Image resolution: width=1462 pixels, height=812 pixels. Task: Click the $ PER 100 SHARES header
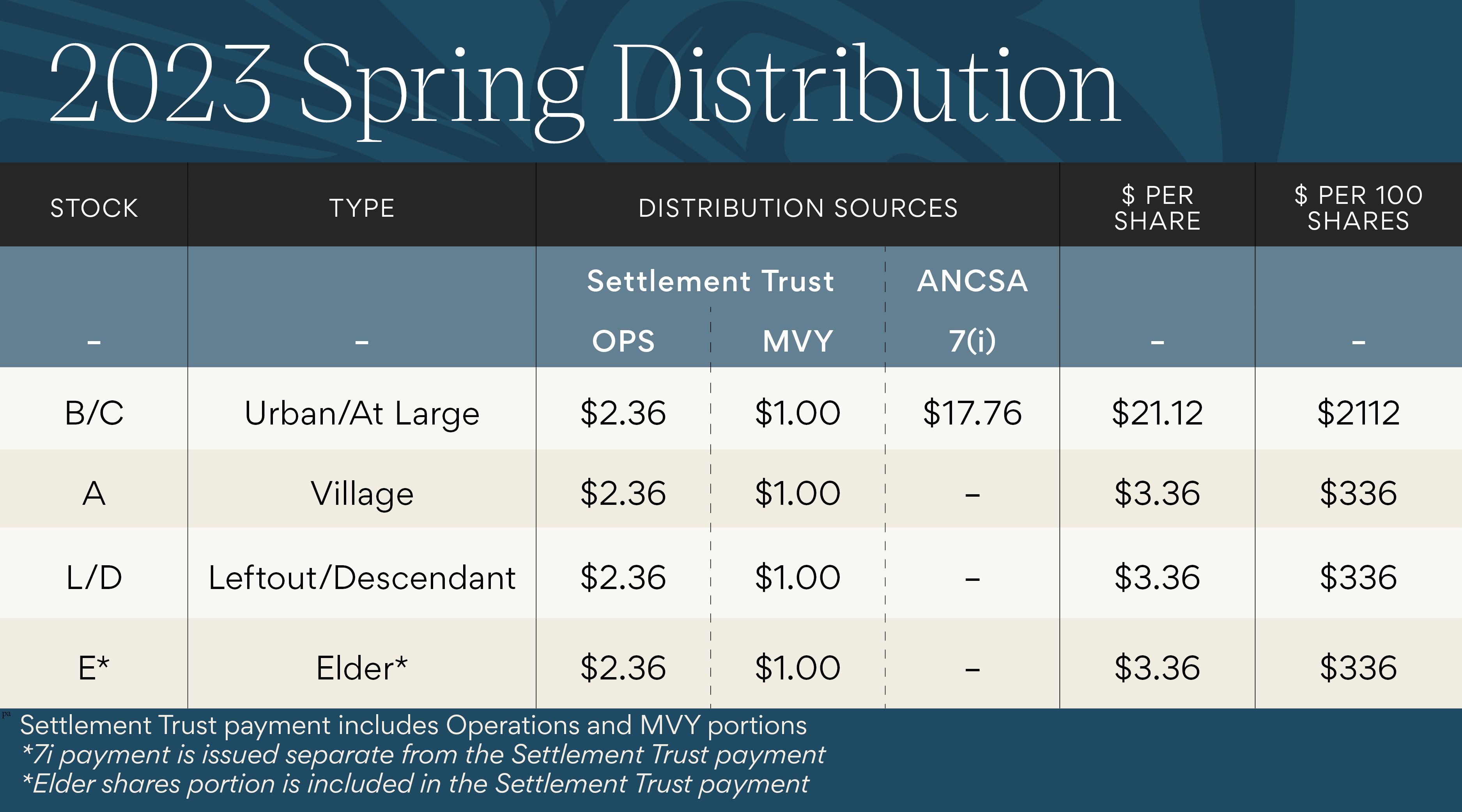pyautogui.click(x=1358, y=208)
